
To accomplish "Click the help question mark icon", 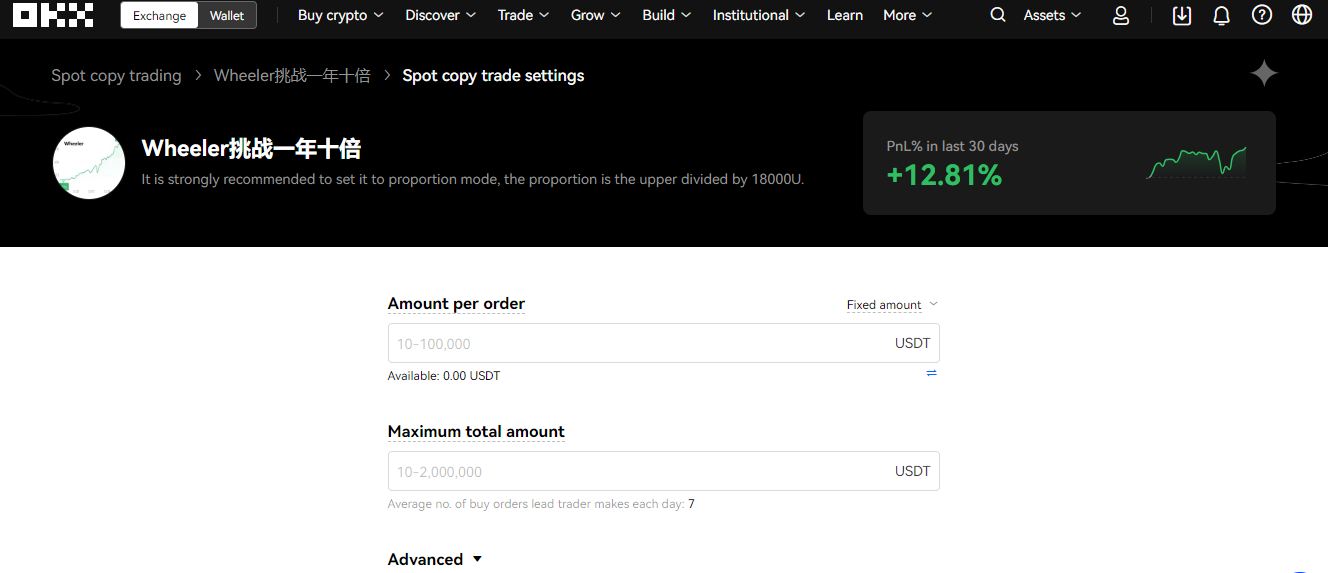I will pyautogui.click(x=1262, y=15).
